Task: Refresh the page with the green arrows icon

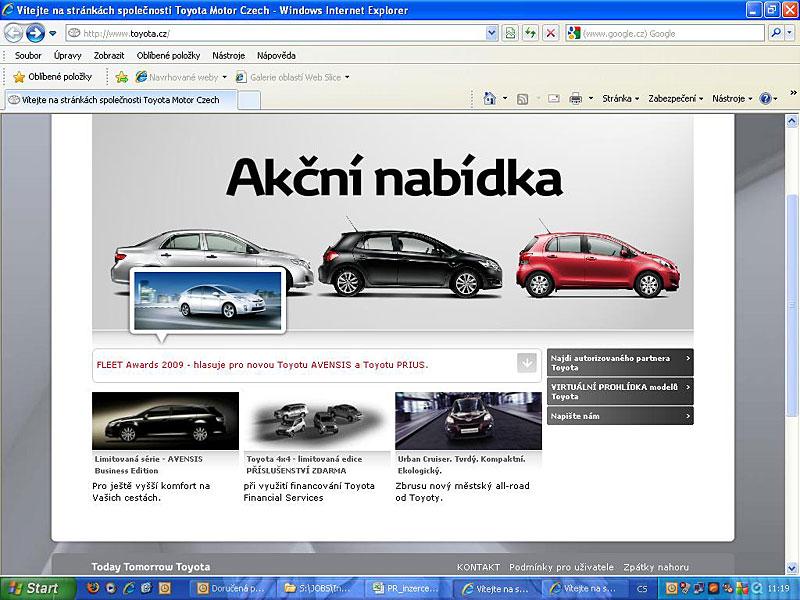Action: coord(530,34)
